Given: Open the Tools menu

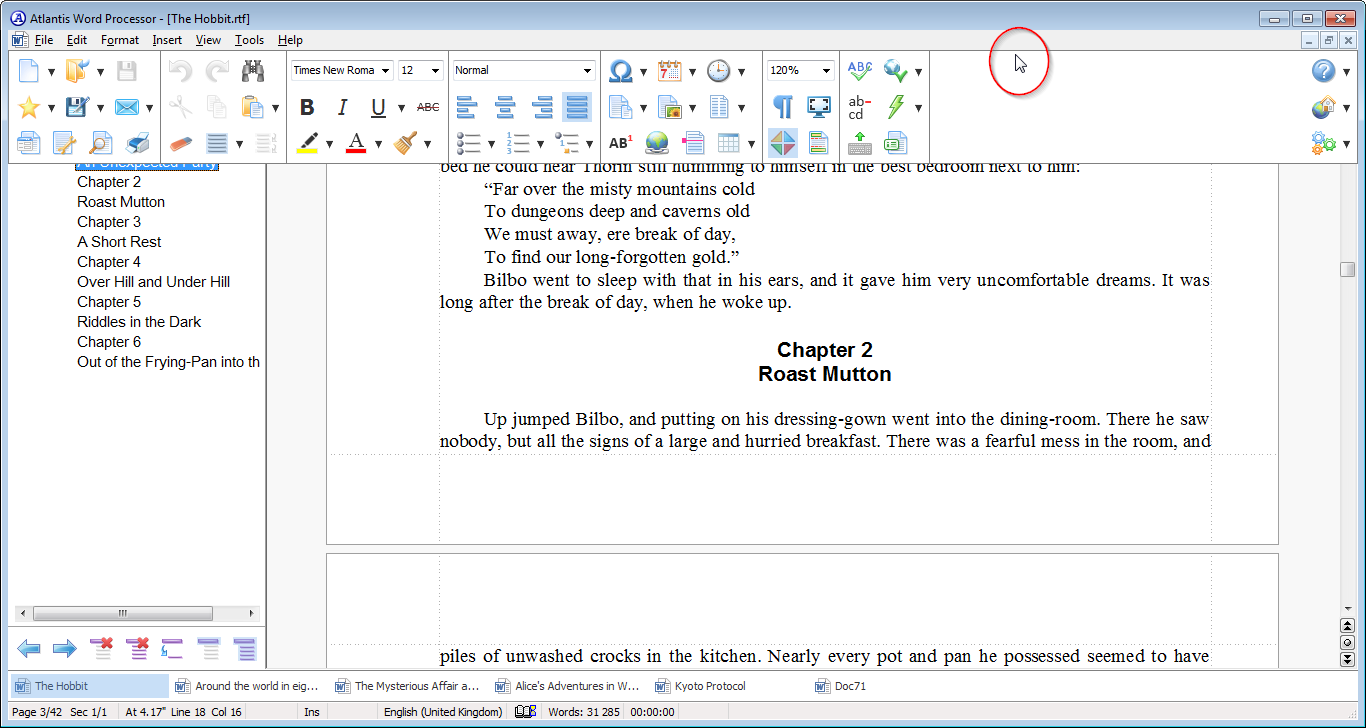Looking at the screenshot, I should 249,40.
